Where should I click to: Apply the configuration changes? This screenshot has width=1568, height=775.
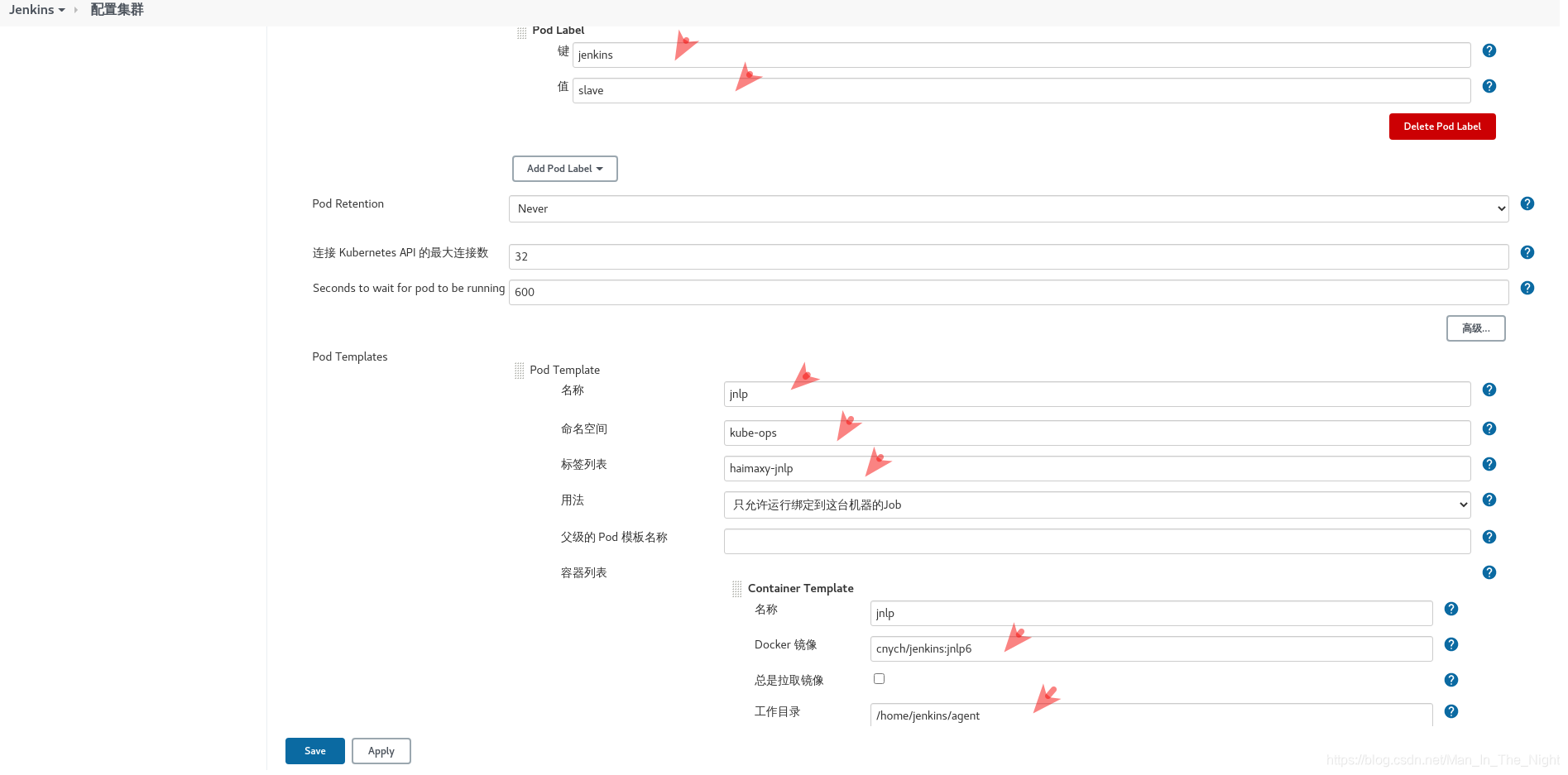click(x=381, y=751)
